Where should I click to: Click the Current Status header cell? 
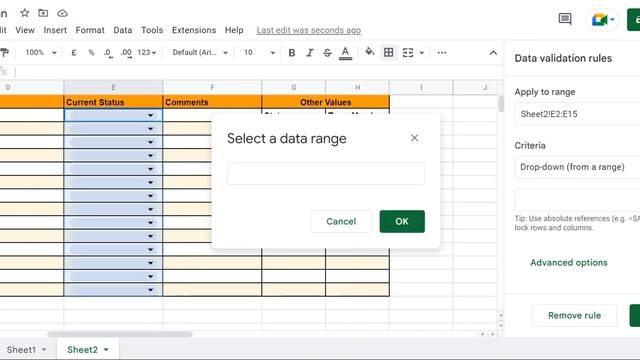(x=113, y=102)
